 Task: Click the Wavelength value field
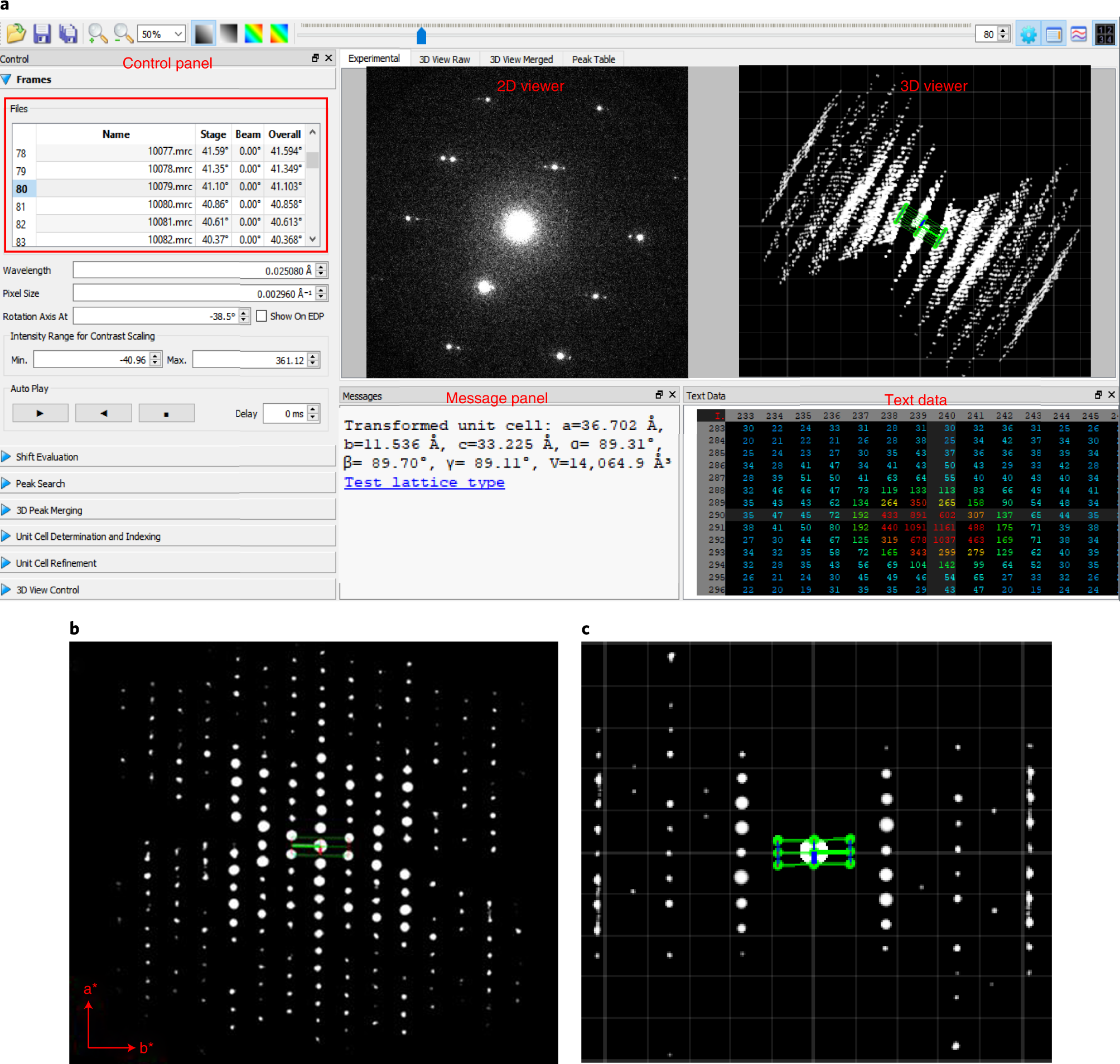tap(194, 270)
